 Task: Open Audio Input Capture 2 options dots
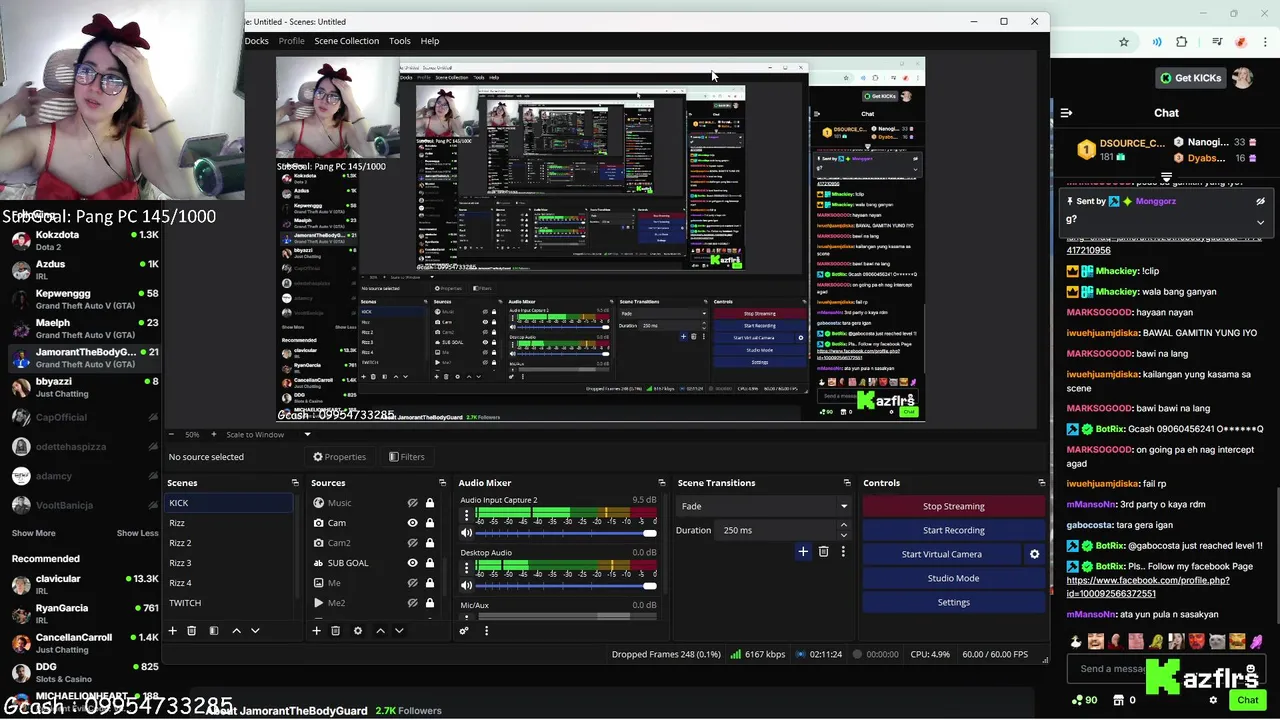466,517
